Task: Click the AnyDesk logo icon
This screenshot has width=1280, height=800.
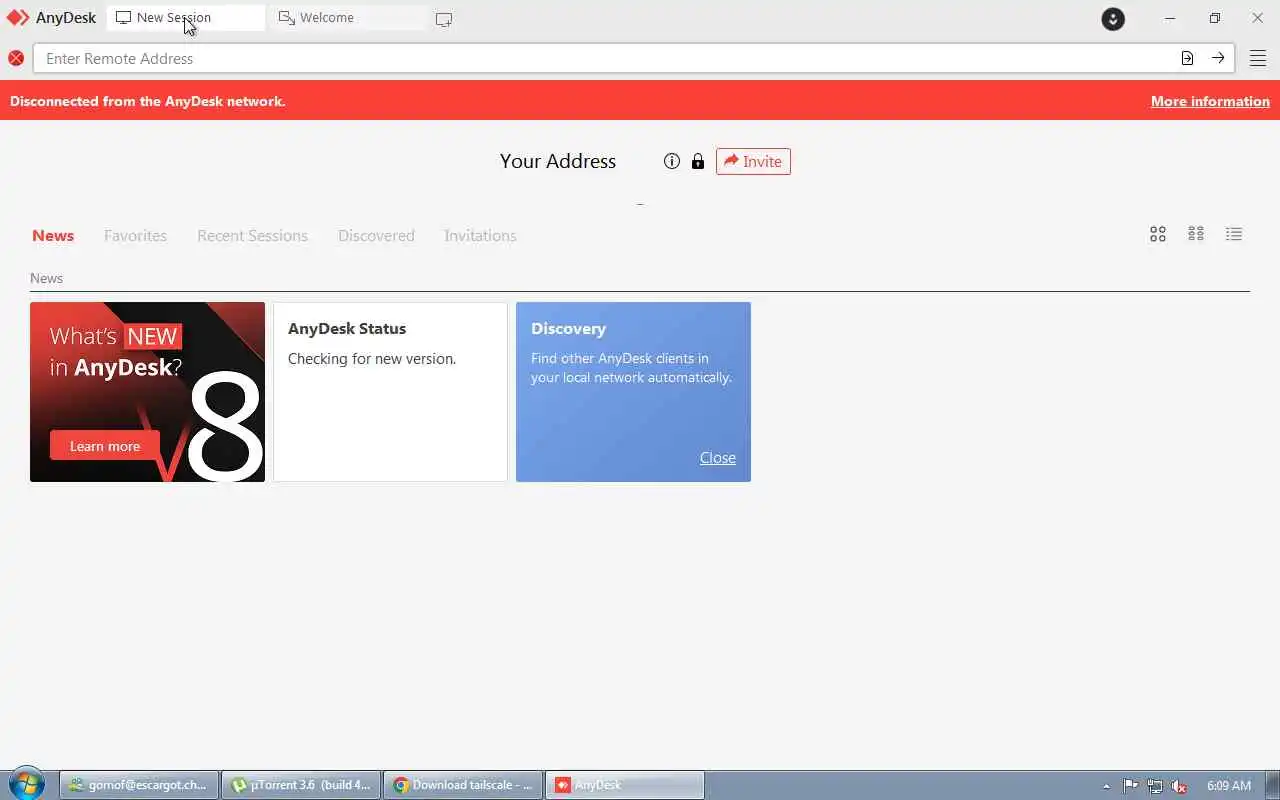Action: tap(18, 18)
